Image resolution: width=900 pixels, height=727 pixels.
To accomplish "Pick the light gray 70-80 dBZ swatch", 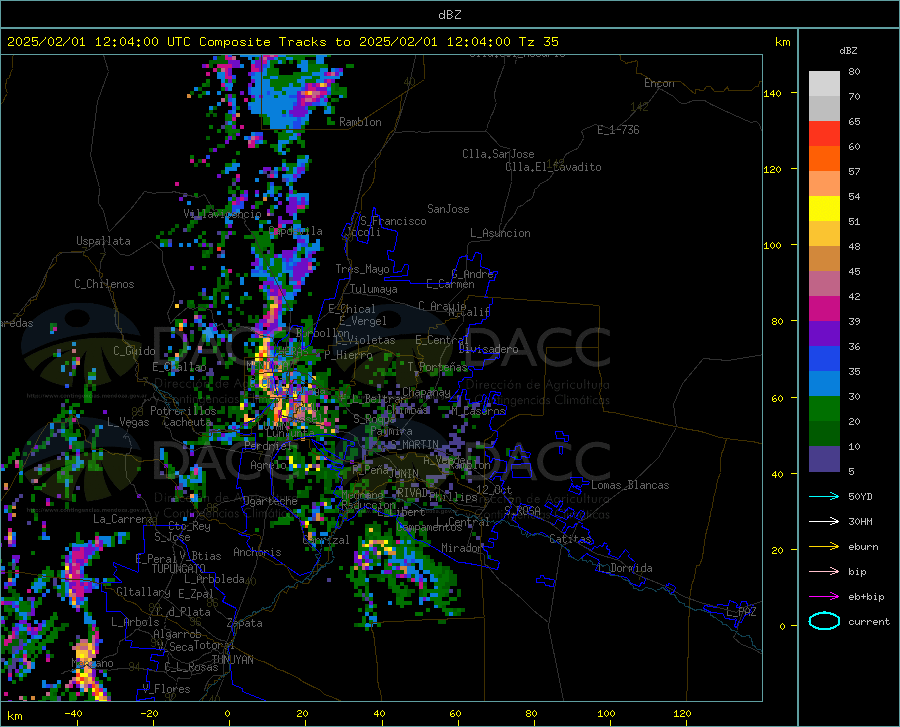I will [x=824, y=84].
